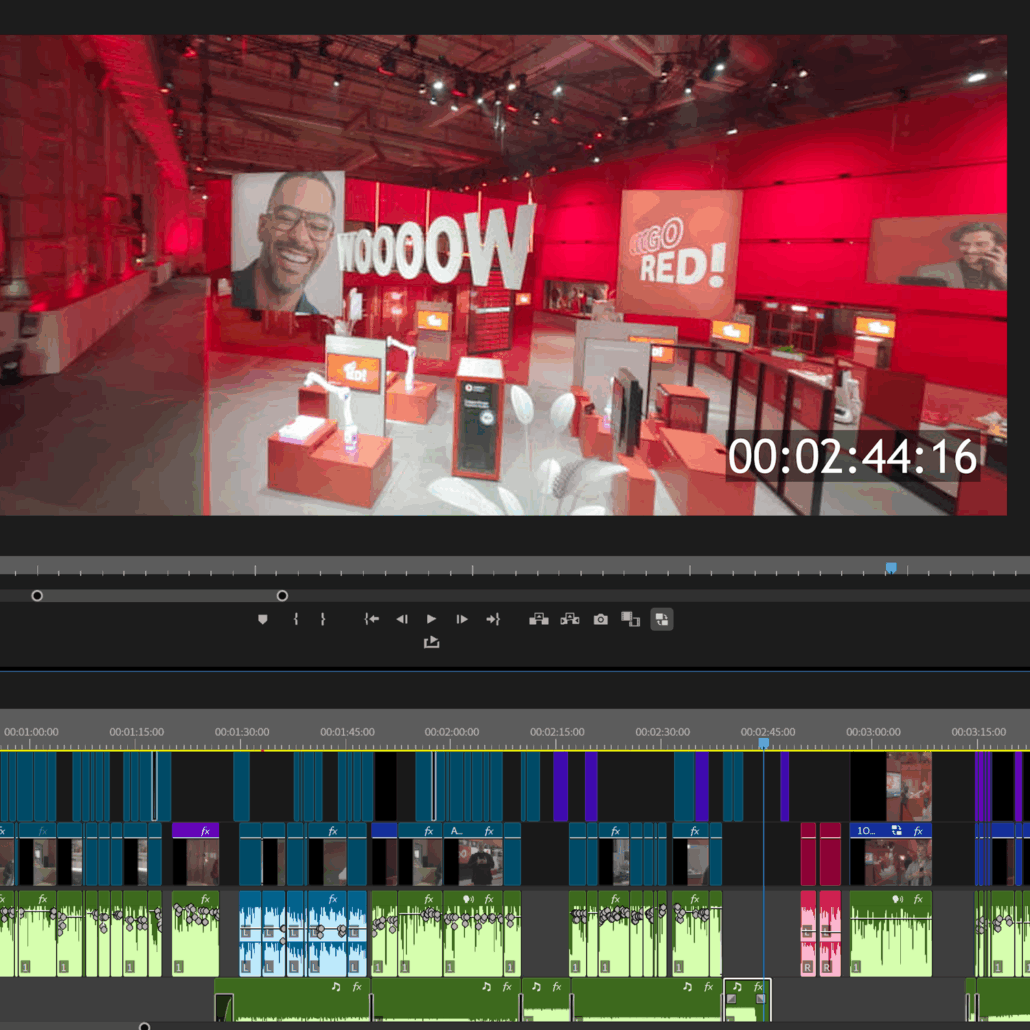Select the left pink audio clip
Screen dimensions: 1030x1030
coord(808,933)
